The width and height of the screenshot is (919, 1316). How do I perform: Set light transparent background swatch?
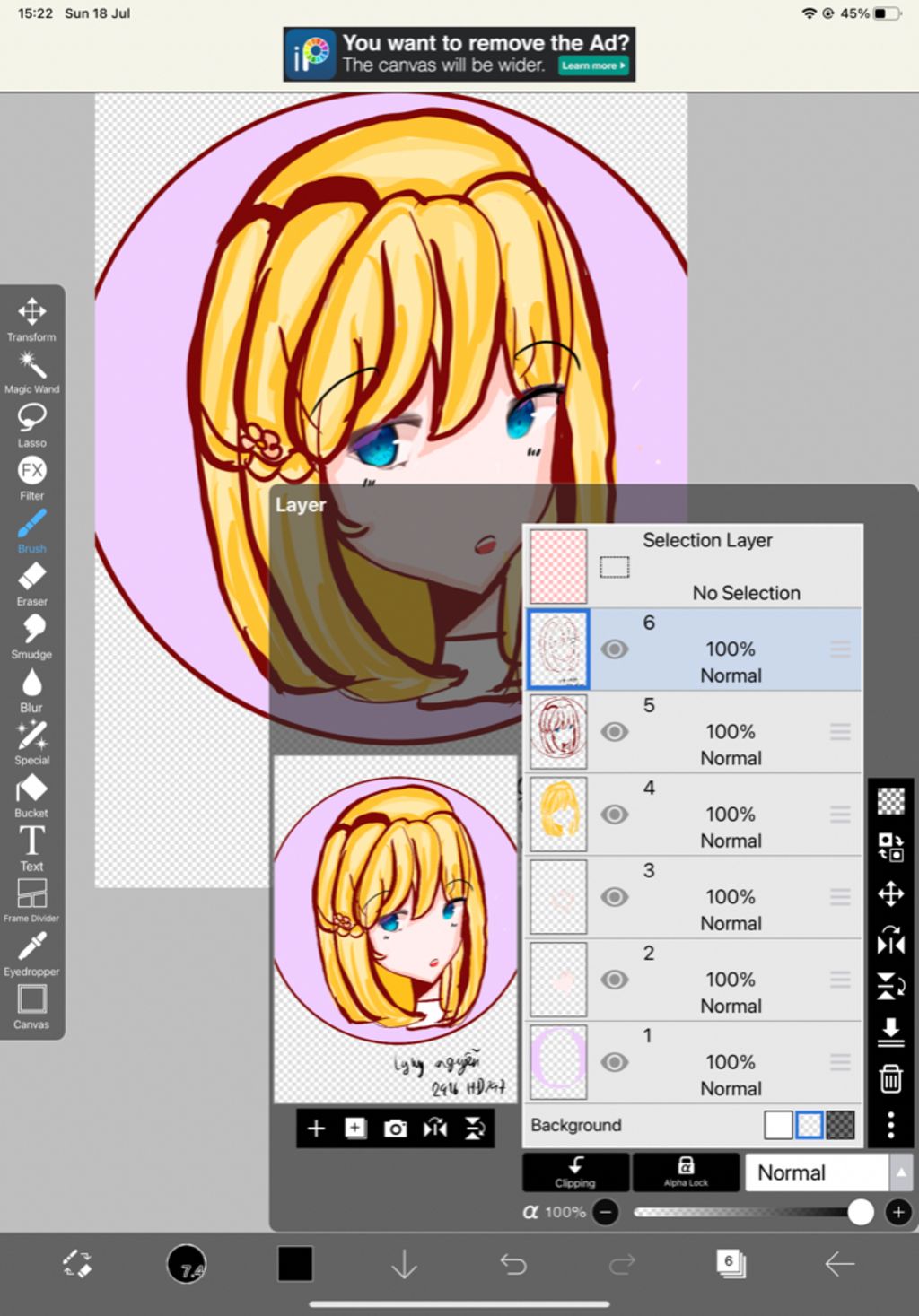tap(810, 1125)
